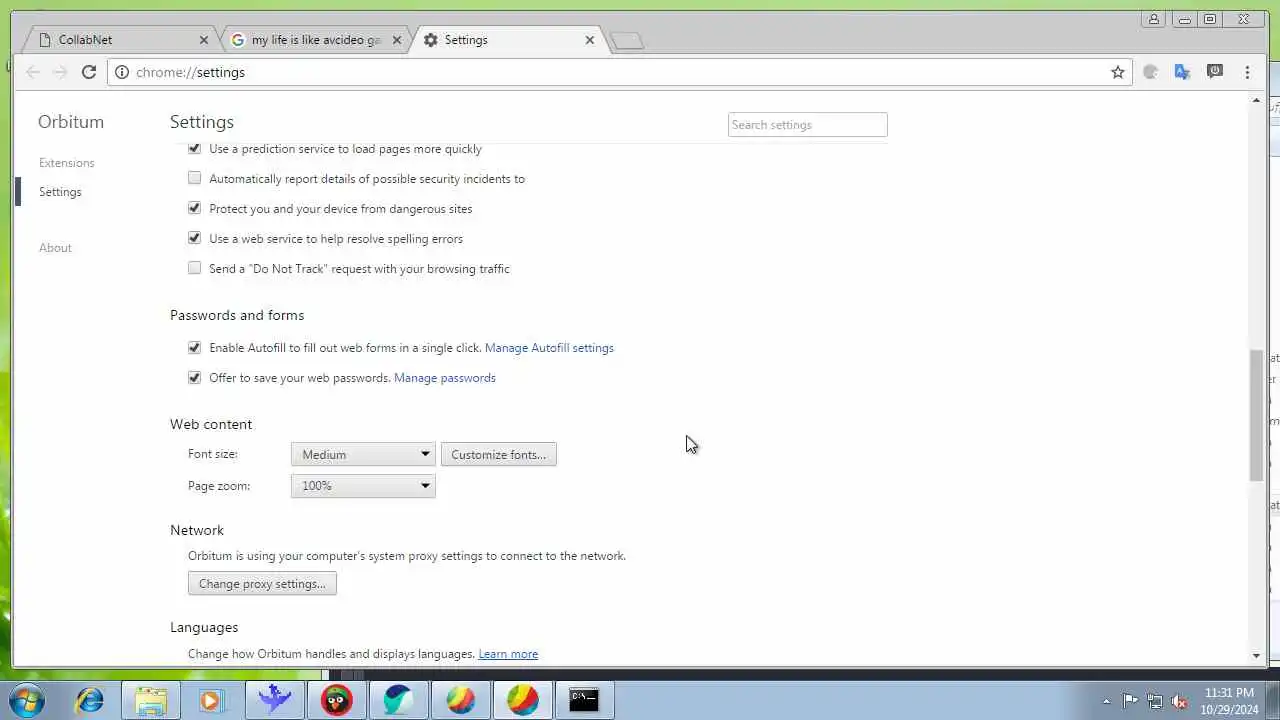The height and width of the screenshot is (720, 1280).
Task: Open Manage Autofill settings link
Action: pyautogui.click(x=549, y=348)
